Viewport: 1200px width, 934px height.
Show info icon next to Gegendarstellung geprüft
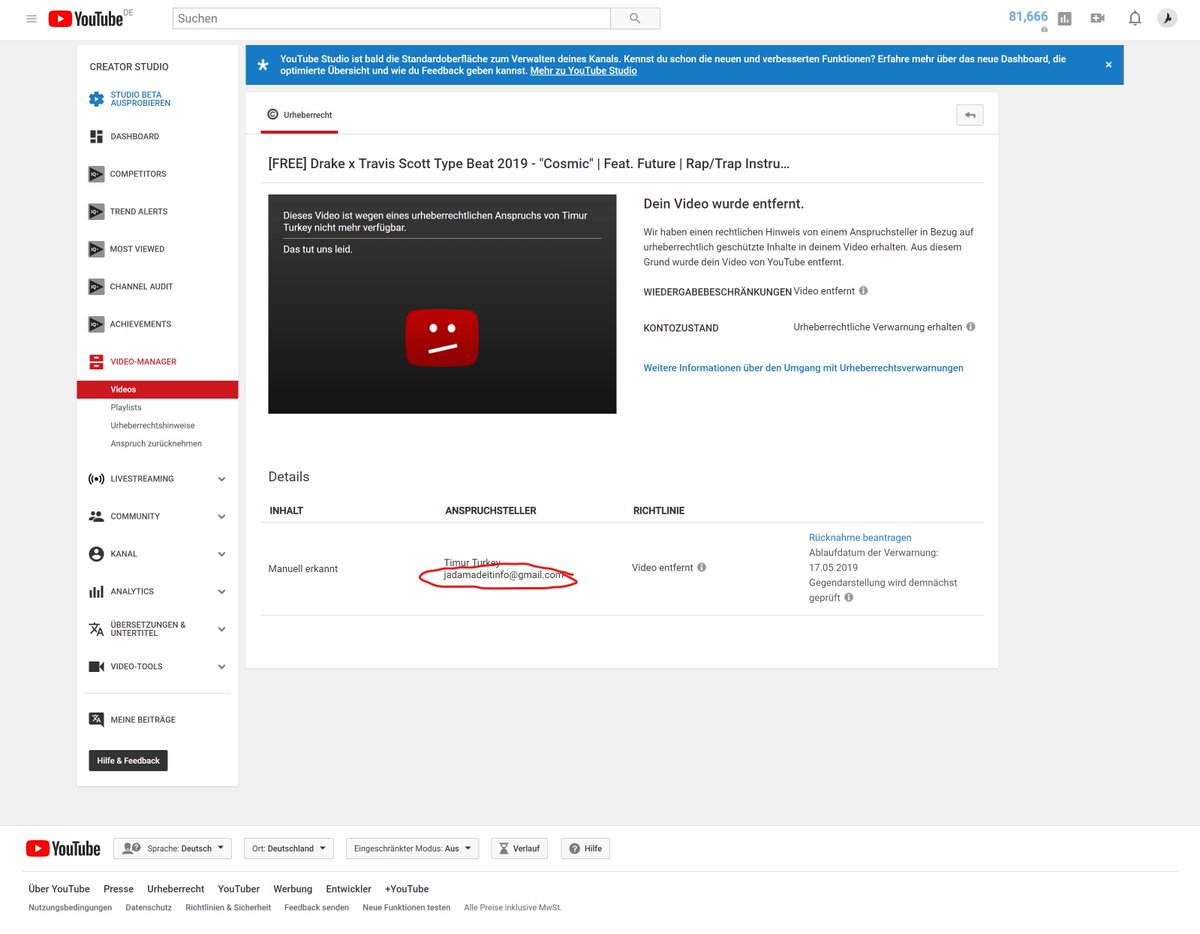(x=848, y=597)
